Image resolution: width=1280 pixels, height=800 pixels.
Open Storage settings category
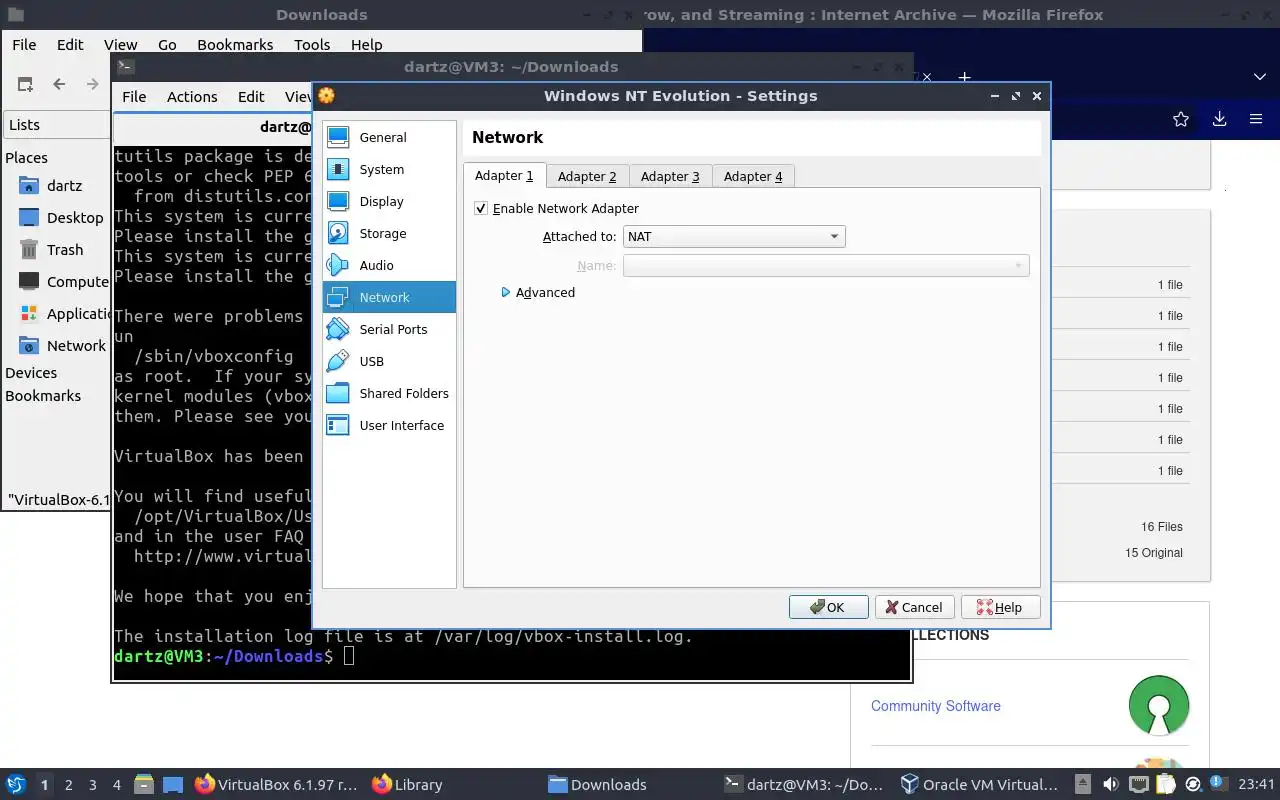tap(388, 233)
